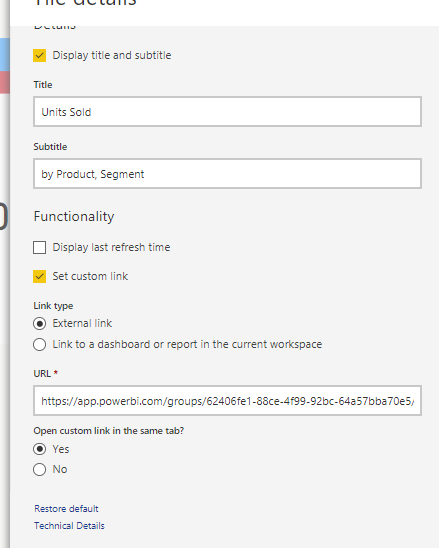Viewport: 439px width, 548px height.
Task: Click the URL input field
Action: click(x=228, y=401)
